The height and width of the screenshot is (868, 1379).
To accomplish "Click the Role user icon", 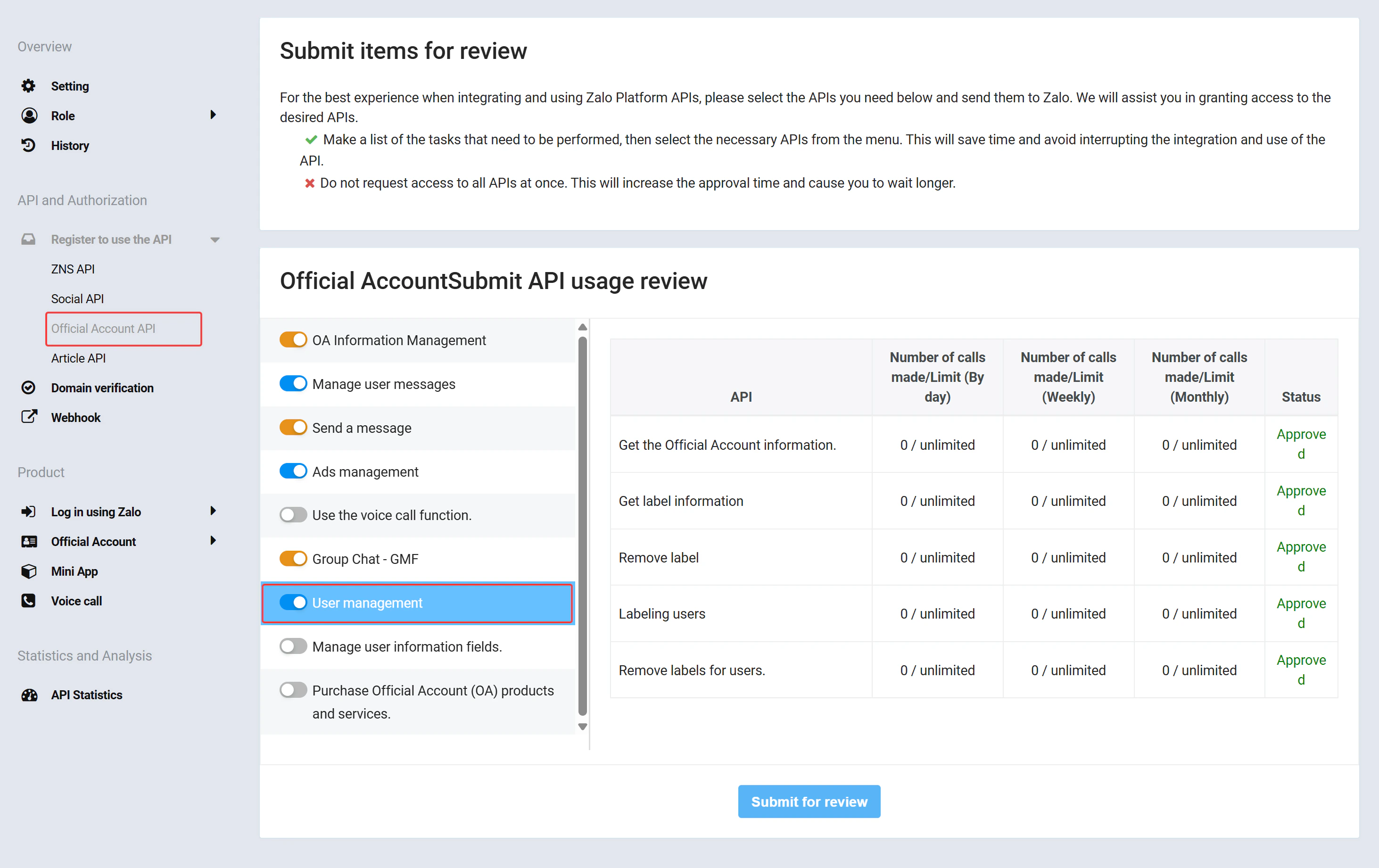I will pos(29,116).
